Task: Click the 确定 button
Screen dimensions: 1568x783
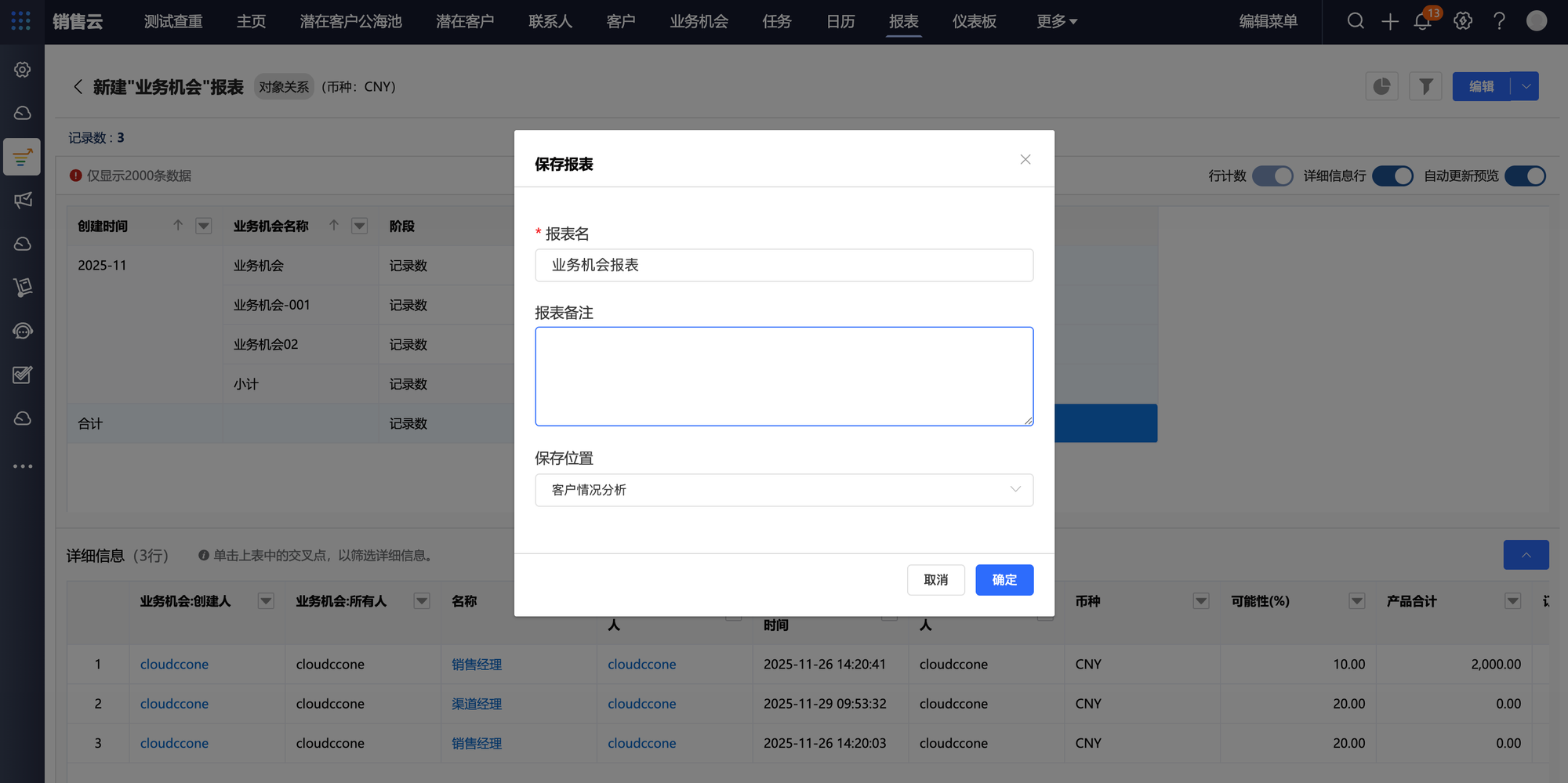Action: tap(1004, 580)
